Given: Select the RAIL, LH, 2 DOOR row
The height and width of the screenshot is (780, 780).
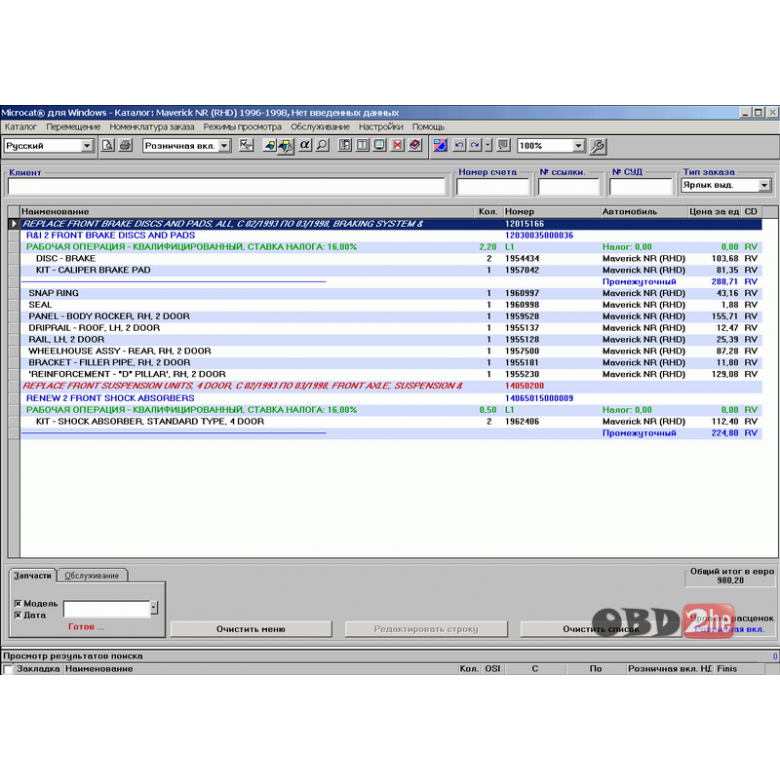Looking at the screenshot, I should pos(391,340).
